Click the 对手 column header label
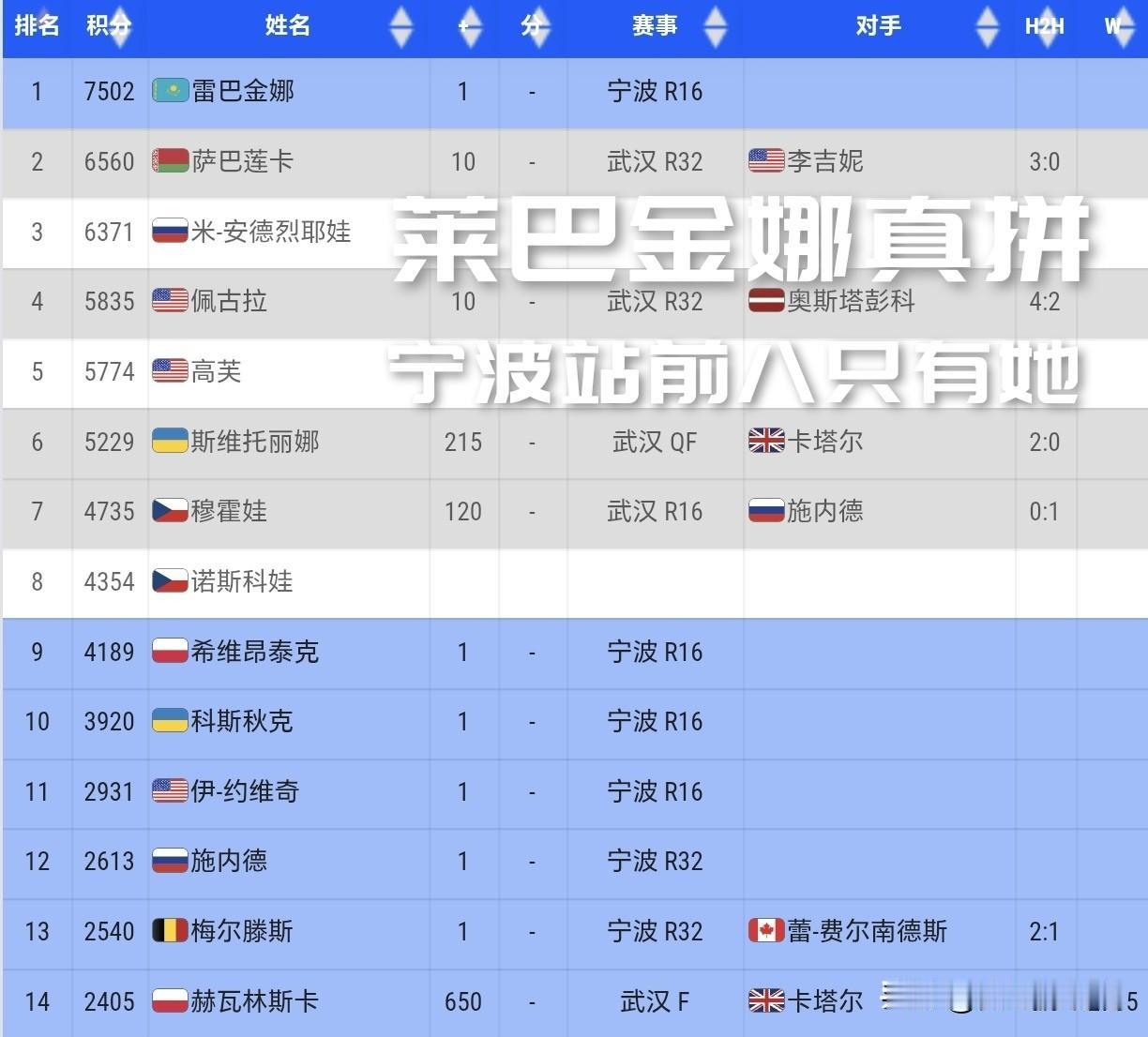 tap(879, 25)
